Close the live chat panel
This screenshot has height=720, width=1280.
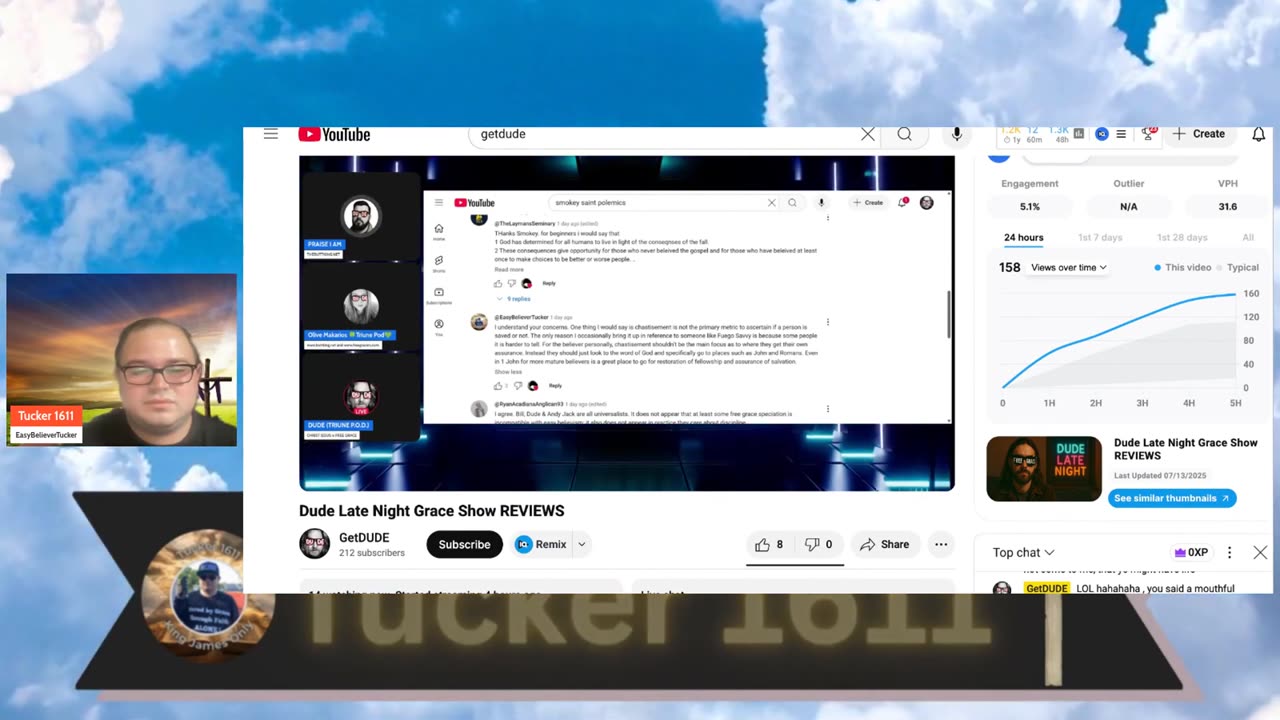point(1260,552)
